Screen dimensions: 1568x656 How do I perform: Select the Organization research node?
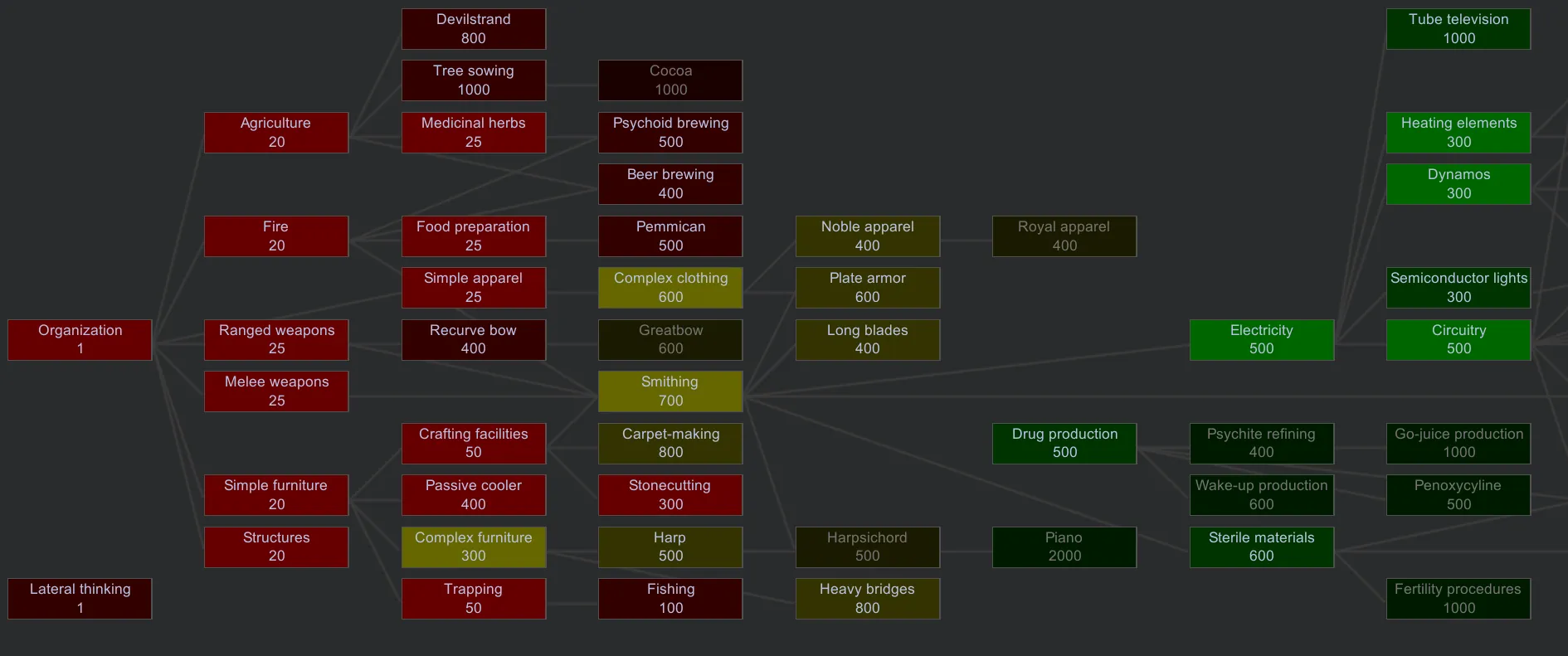[x=80, y=340]
